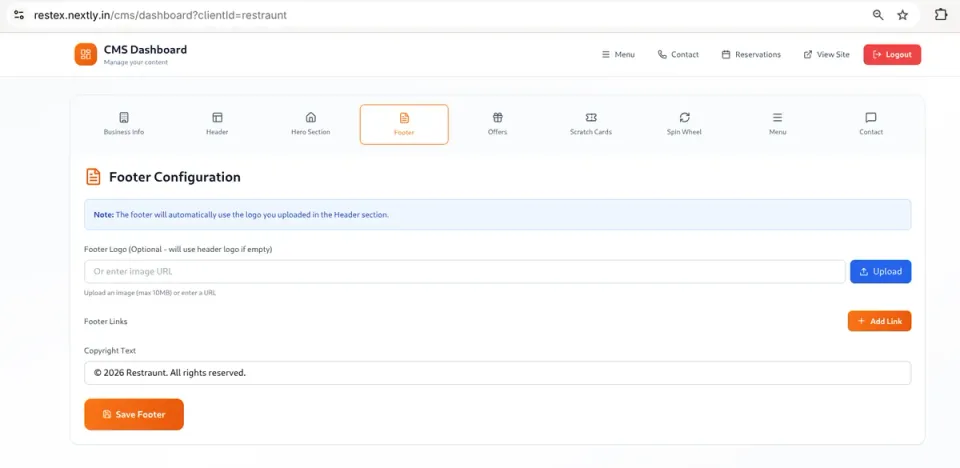Viewport: 960px width, 468px height.
Task: Click the blue Upload button
Action: tap(880, 271)
